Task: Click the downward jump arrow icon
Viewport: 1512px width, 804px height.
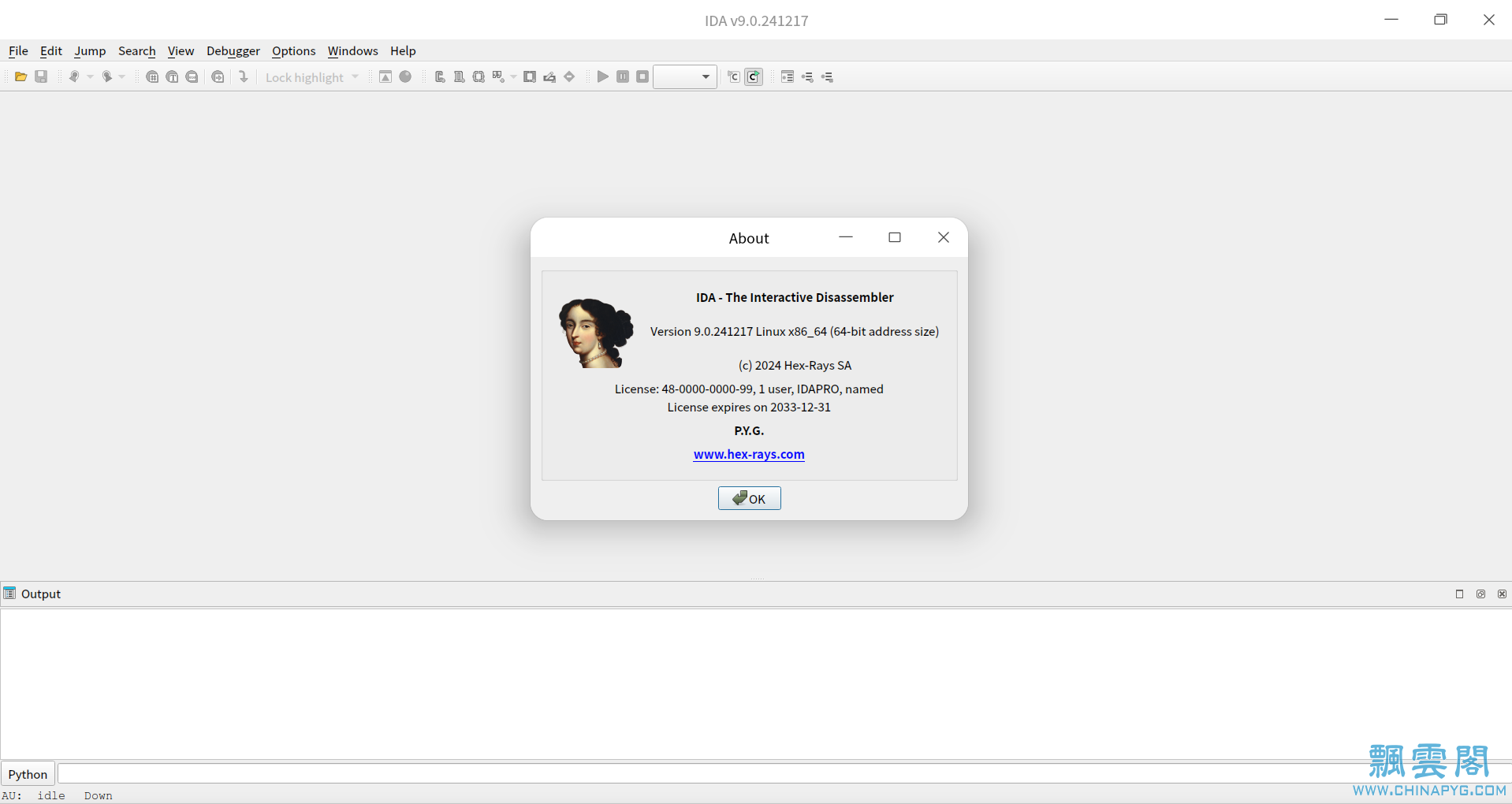Action: coord(244,76)
